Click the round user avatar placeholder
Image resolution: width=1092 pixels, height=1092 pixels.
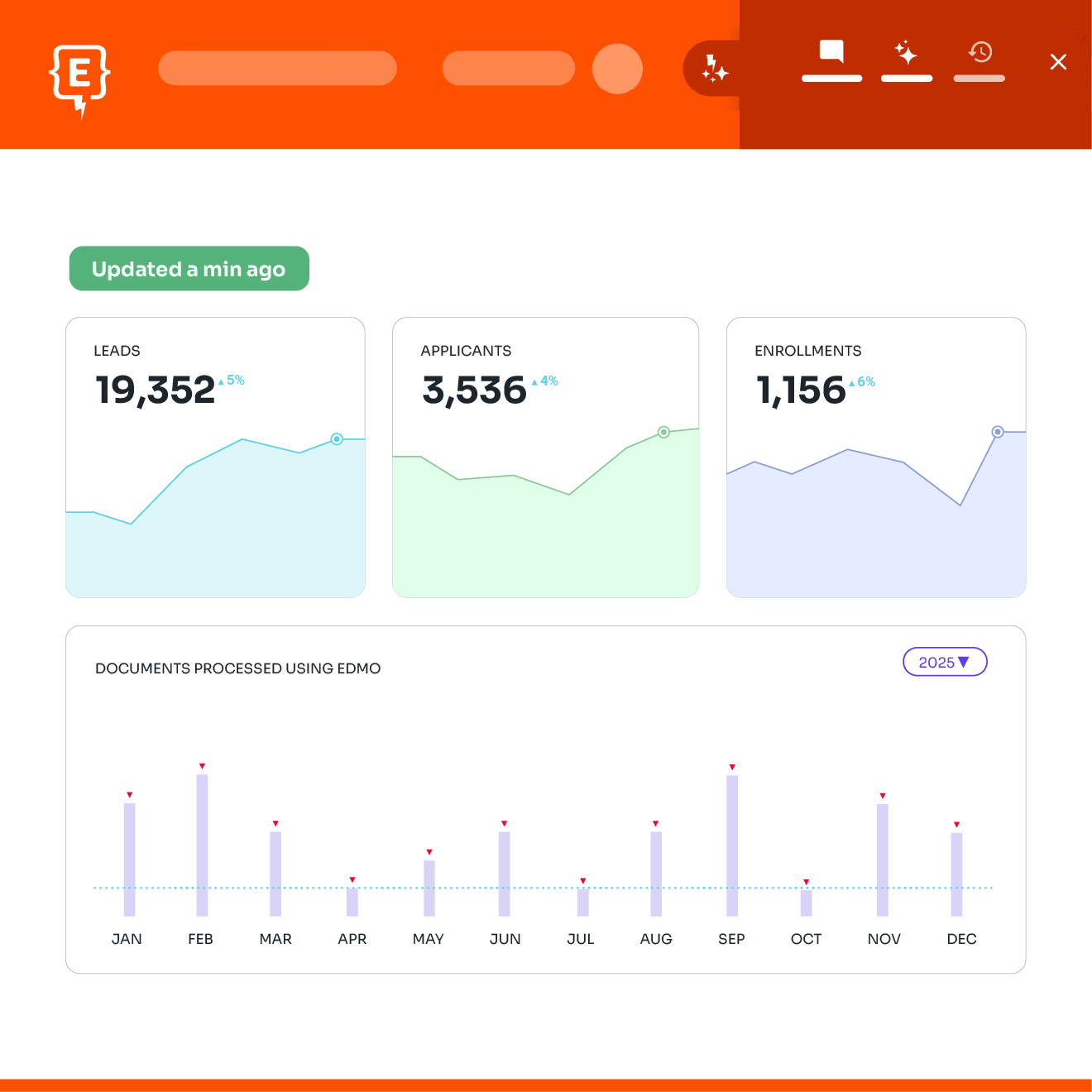(x=617, y=69)
